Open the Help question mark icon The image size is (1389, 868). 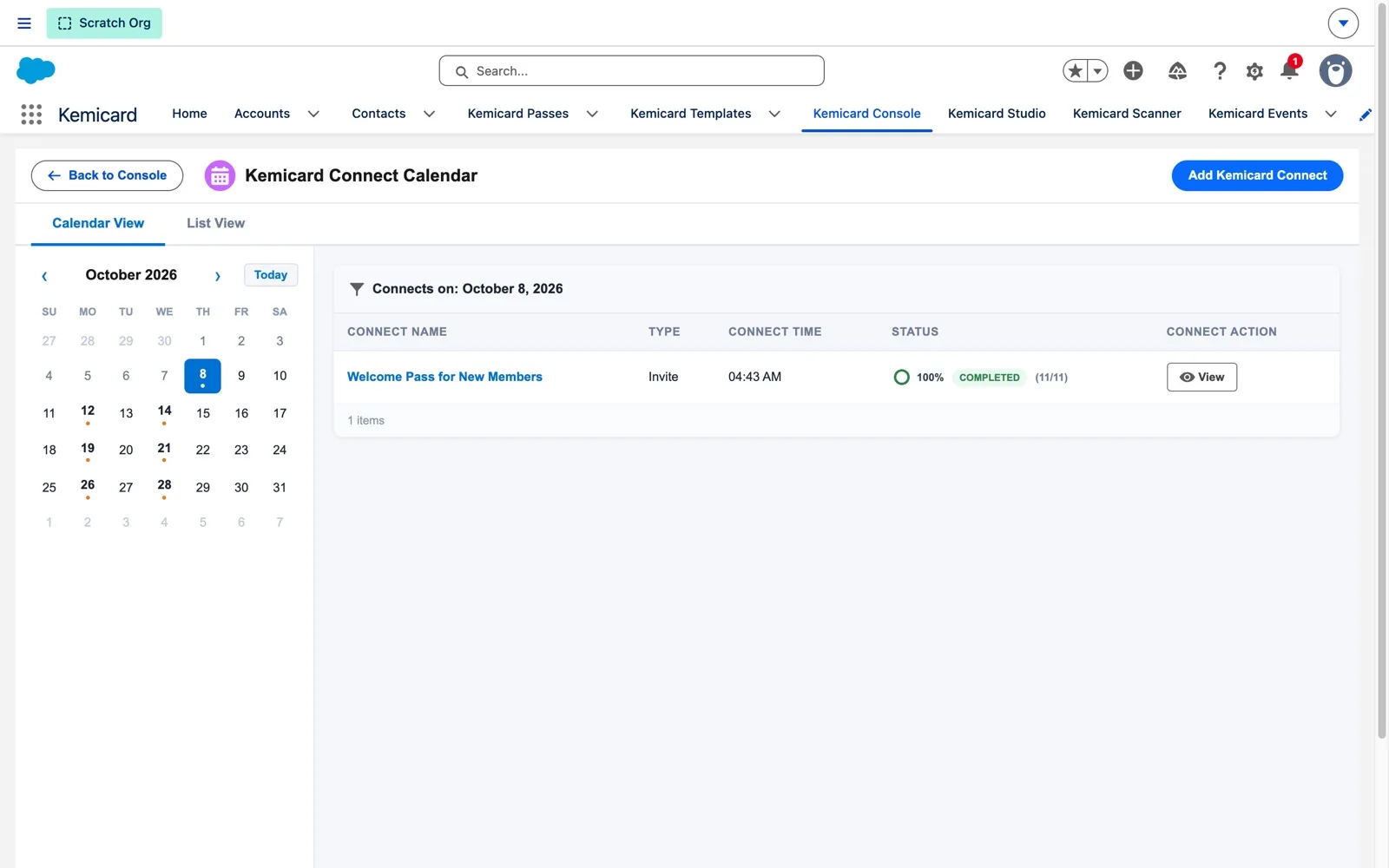[x=1220, y=71]
